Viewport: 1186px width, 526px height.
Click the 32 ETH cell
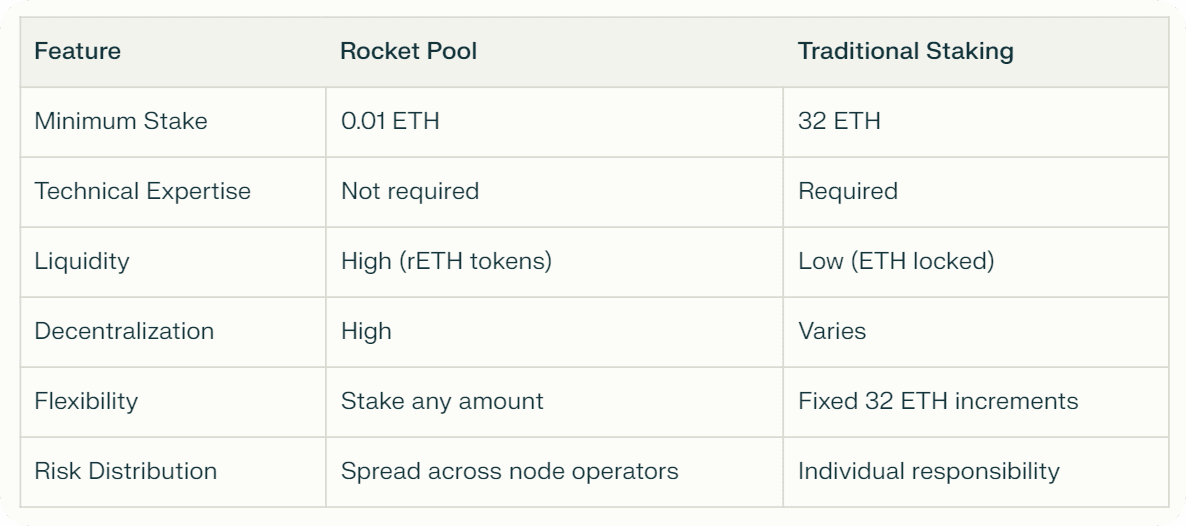(839, 121)
